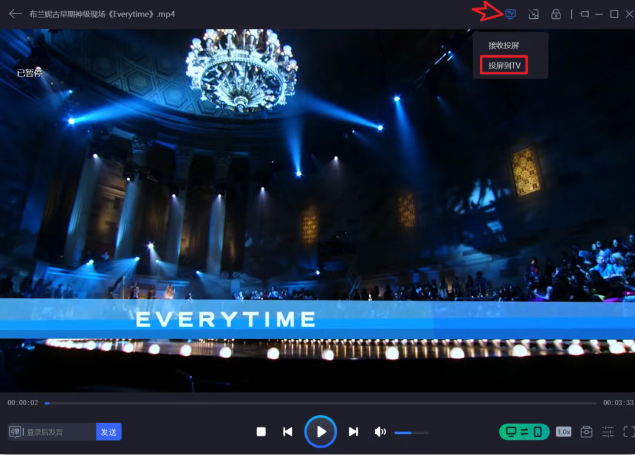Enter fullscreen mode
This screenshot has width=635, height=455.
(629, 432)
